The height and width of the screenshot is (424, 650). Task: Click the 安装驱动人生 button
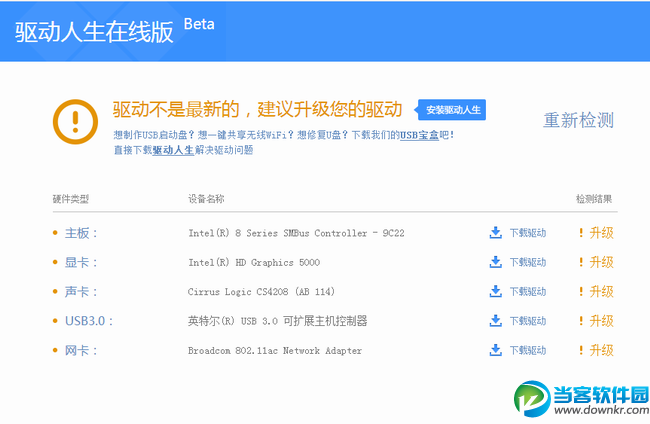tap(452, 110)
